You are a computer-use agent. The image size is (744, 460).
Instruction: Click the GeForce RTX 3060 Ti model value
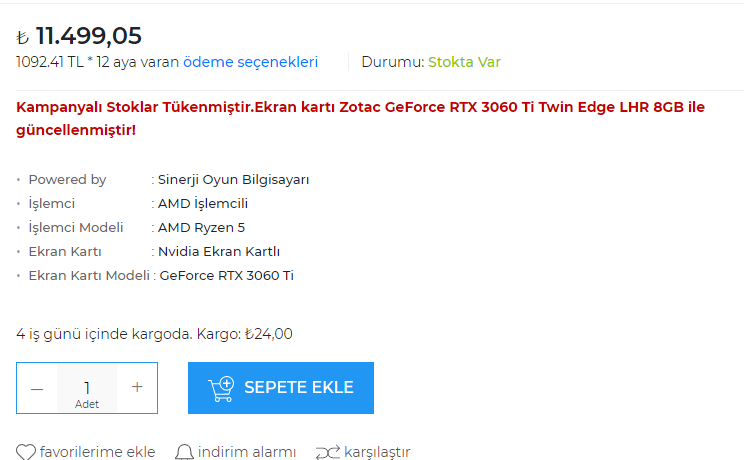[226, 276]
